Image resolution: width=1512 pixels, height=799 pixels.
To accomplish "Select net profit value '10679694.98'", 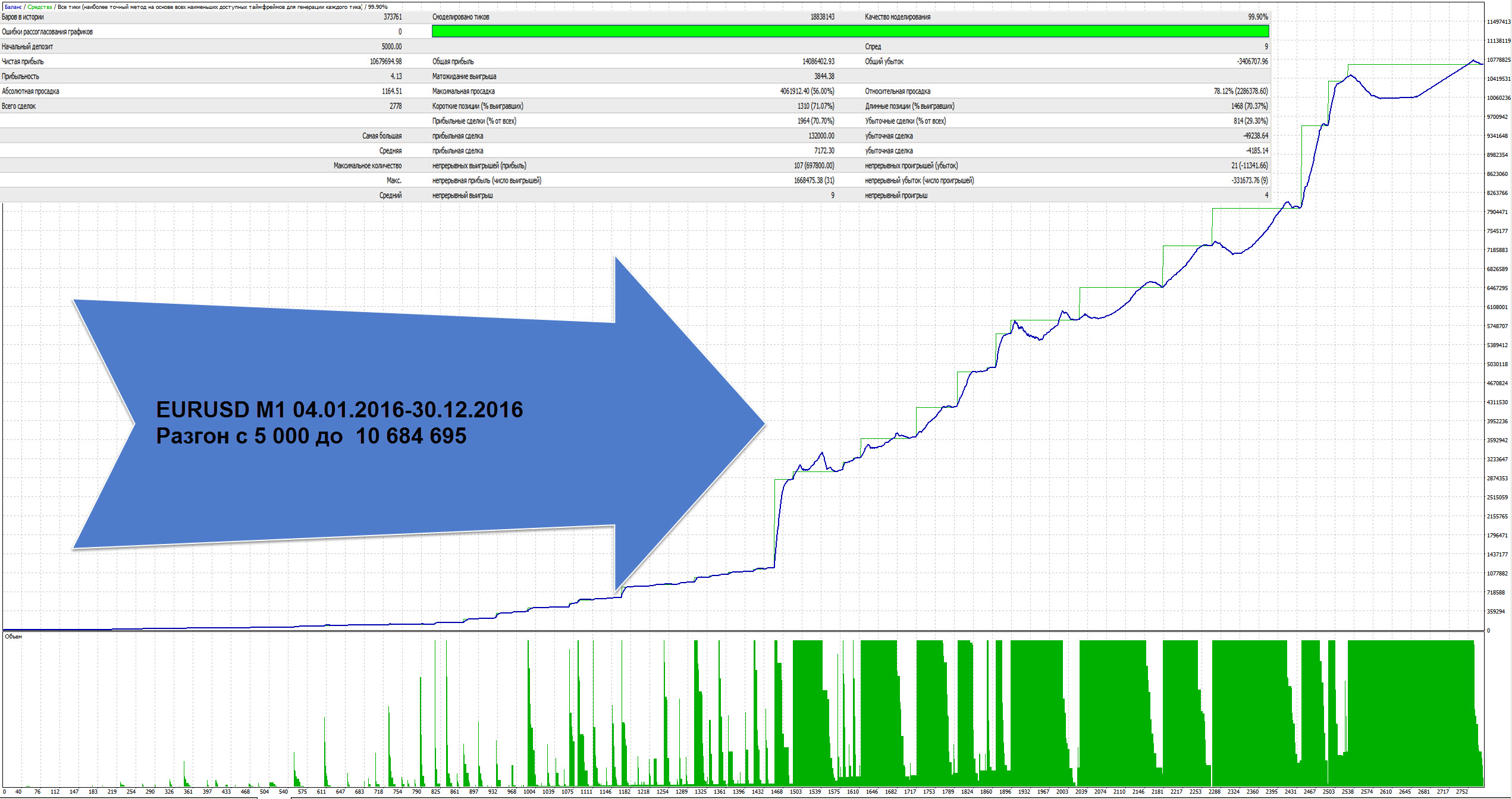I will tap(385, 62).
